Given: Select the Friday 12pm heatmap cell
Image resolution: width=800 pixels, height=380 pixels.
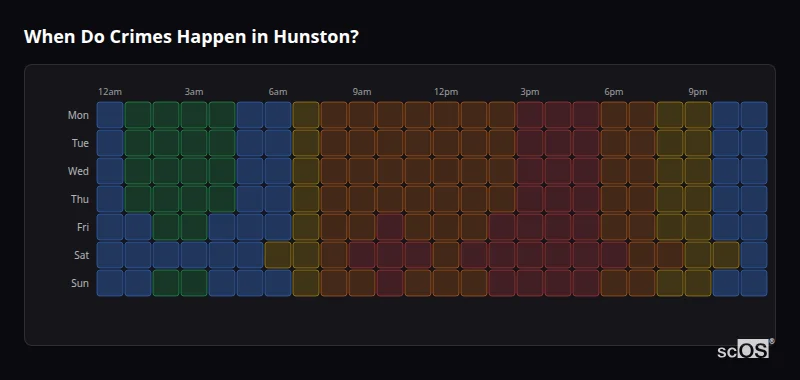Looking at the screenshot, I should coord(446,227).
